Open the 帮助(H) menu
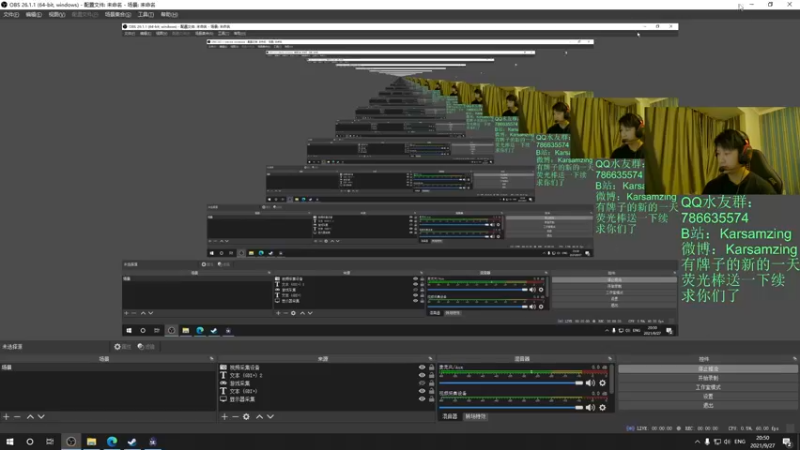This screenshot has width=800, height=450. pyautogui.click(x=169, y=15)
